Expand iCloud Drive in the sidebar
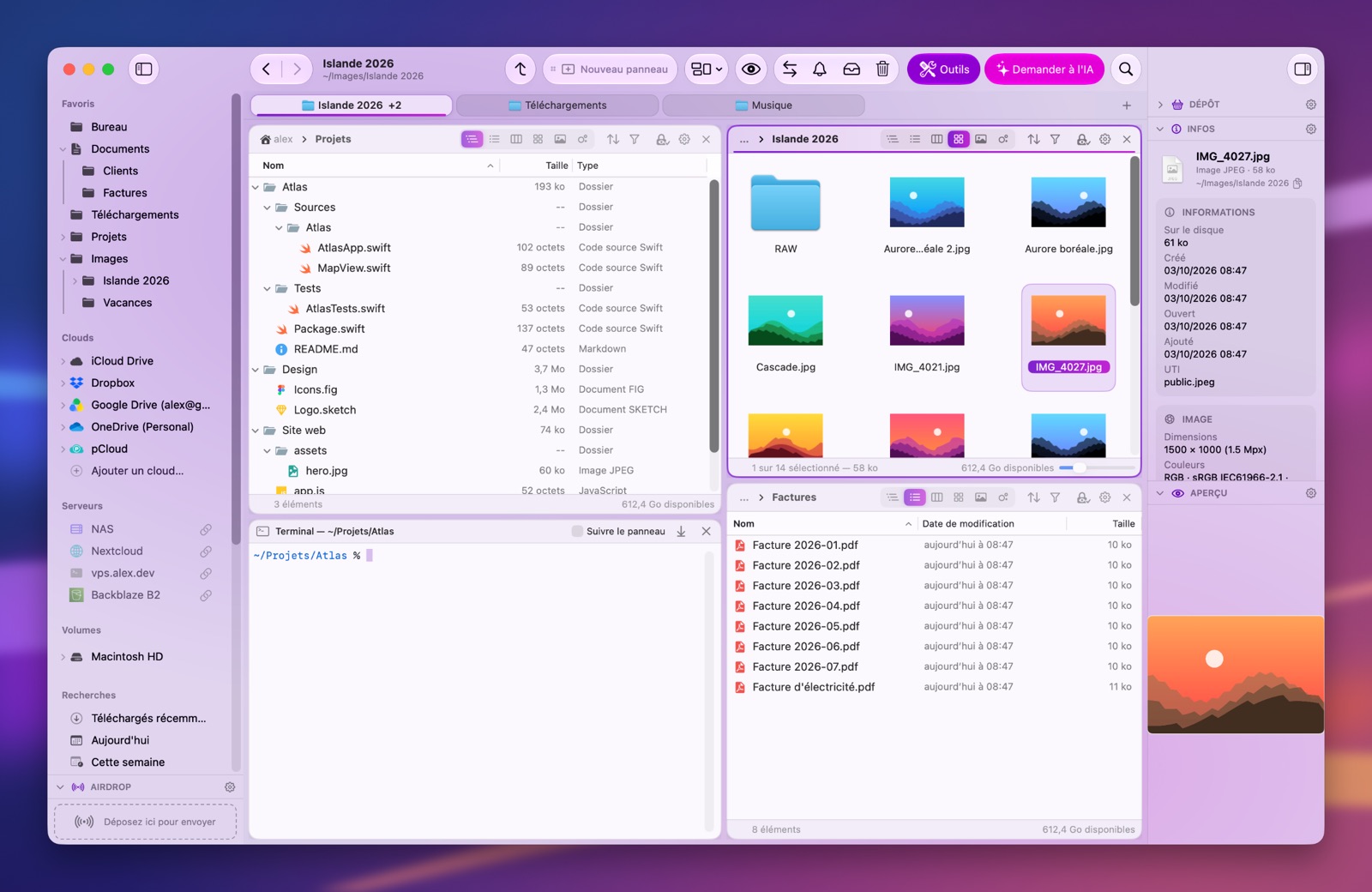 pyautogui.click(x=63, y=362)
